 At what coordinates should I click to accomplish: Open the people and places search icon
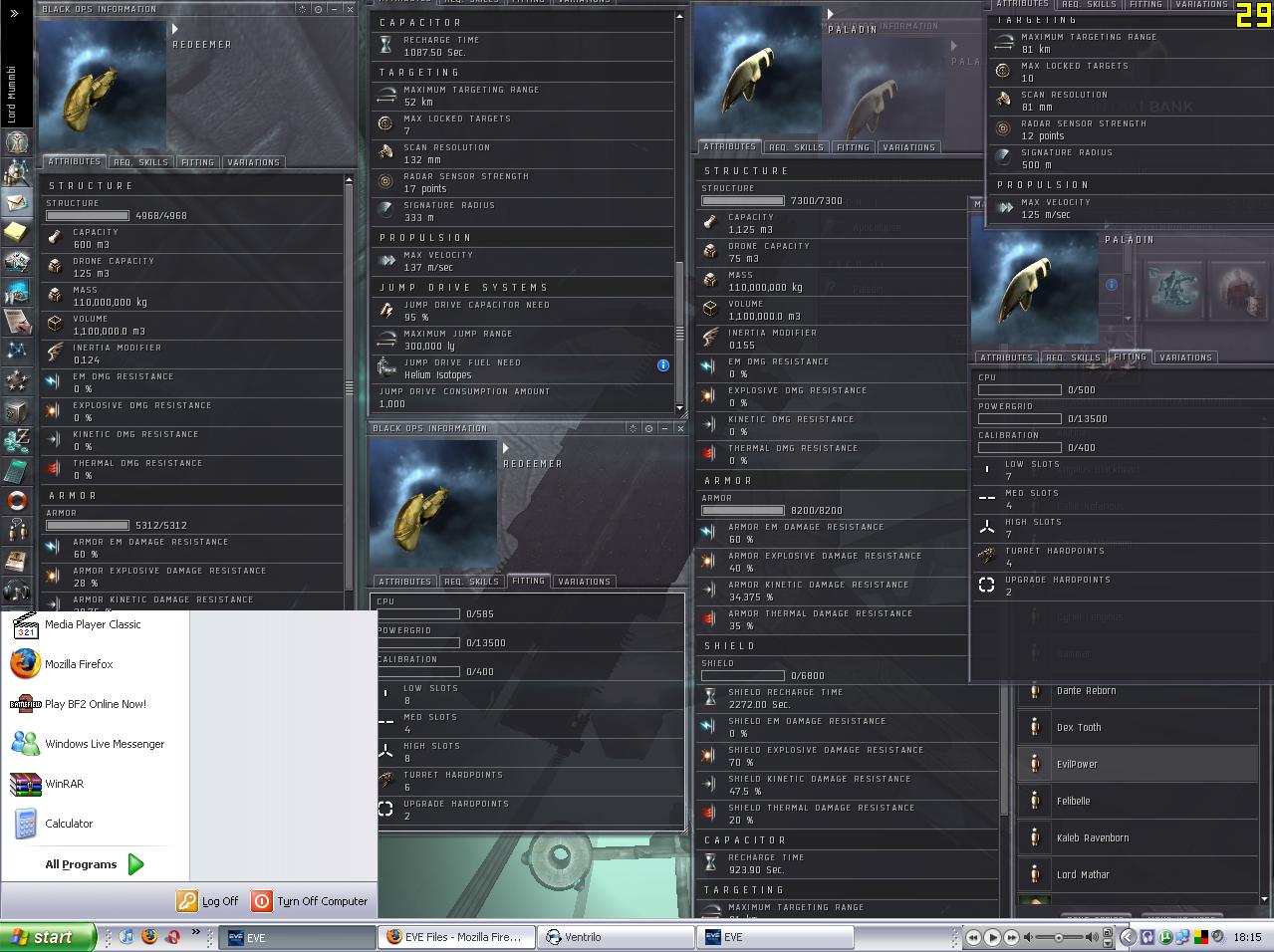[x=16, y=171]
